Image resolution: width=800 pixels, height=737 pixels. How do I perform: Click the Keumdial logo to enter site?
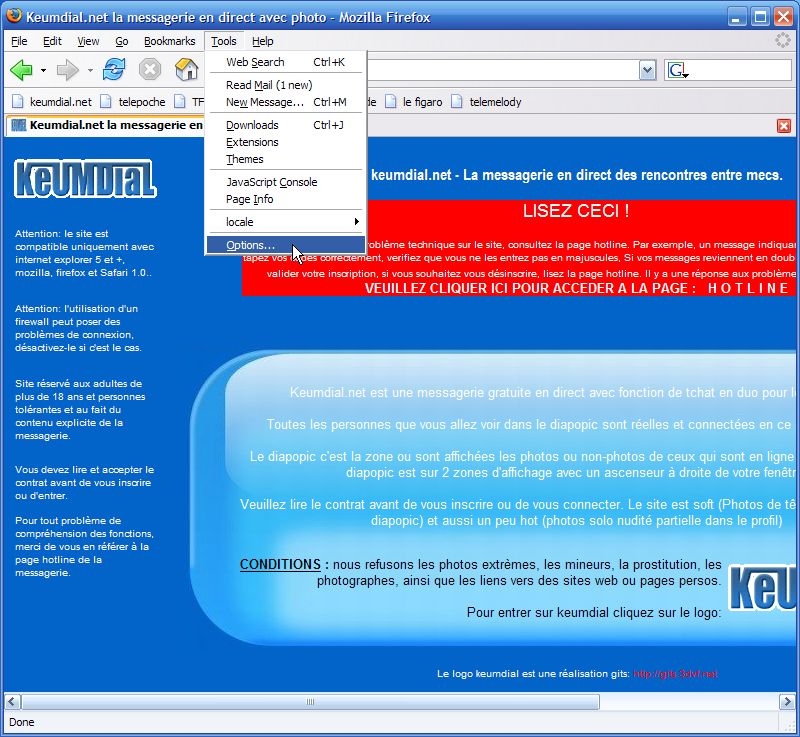click(763, 588)
